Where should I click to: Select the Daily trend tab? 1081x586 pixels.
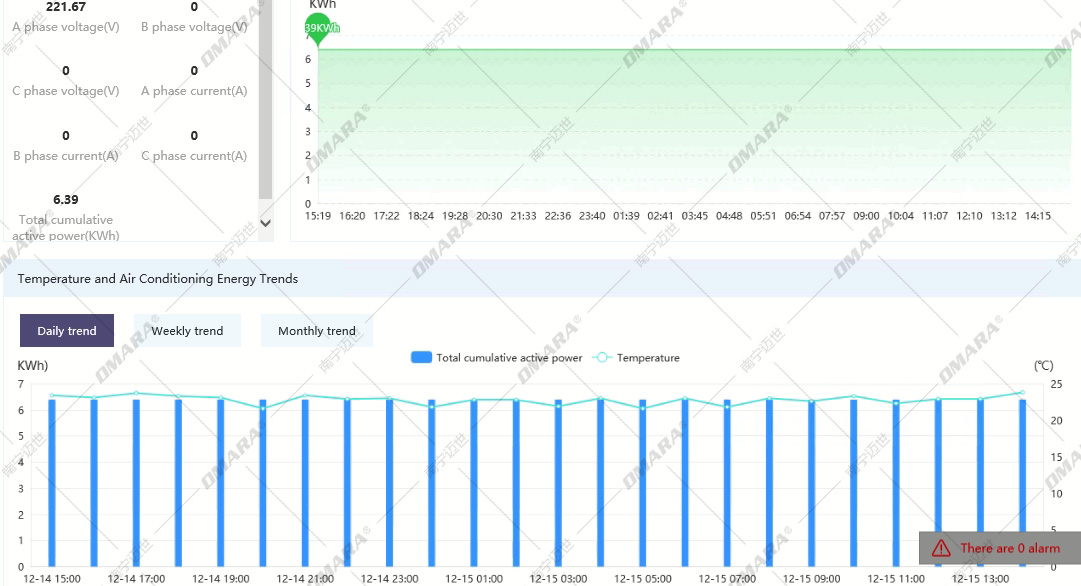pos(67,331)
